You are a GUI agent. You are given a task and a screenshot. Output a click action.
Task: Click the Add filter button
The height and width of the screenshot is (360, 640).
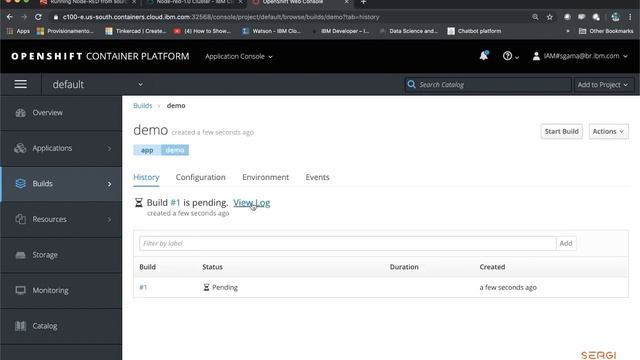tap(566, 243)
